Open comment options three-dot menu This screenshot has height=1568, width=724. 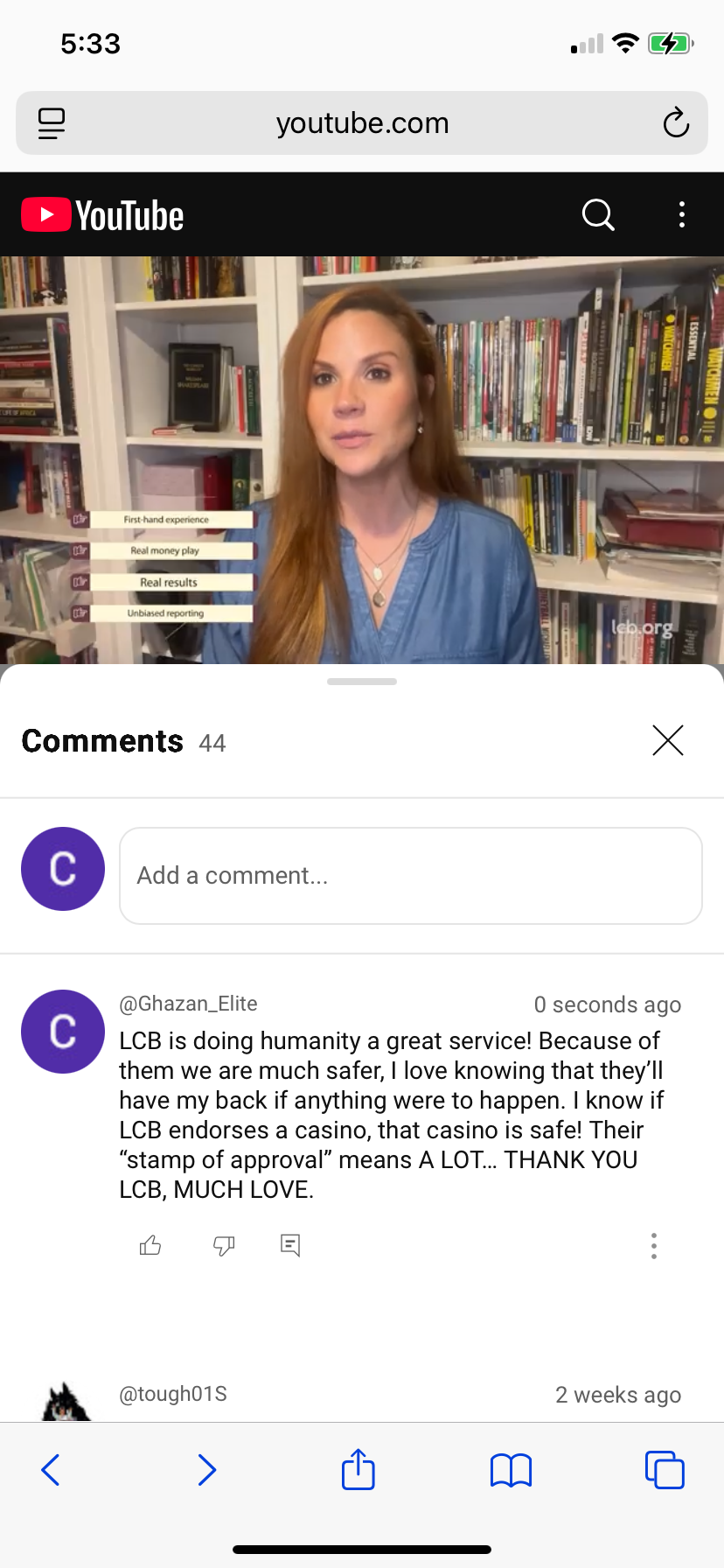click(x=654, y=1245)
